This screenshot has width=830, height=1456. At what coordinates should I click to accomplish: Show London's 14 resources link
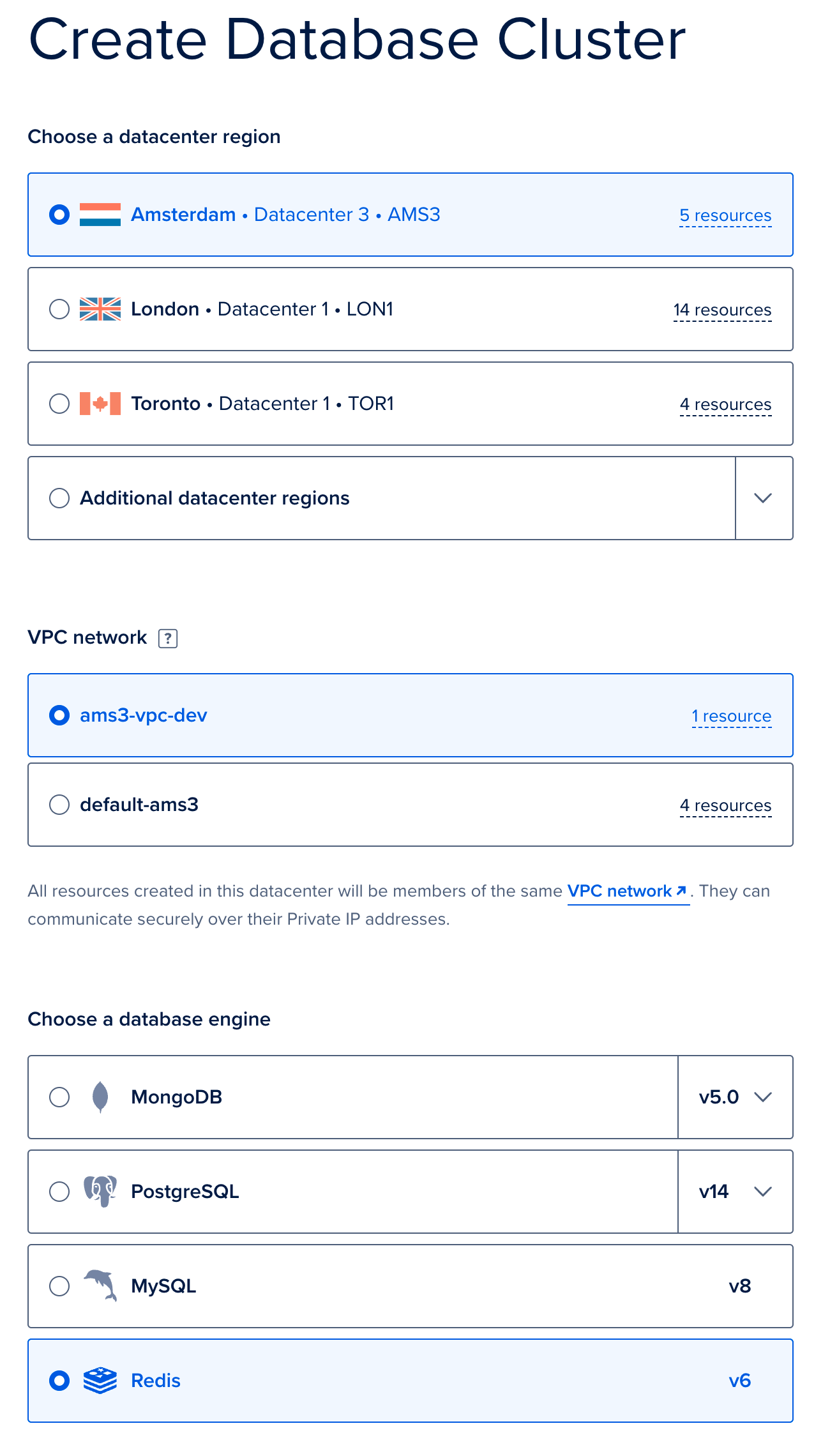click(722, 310)
